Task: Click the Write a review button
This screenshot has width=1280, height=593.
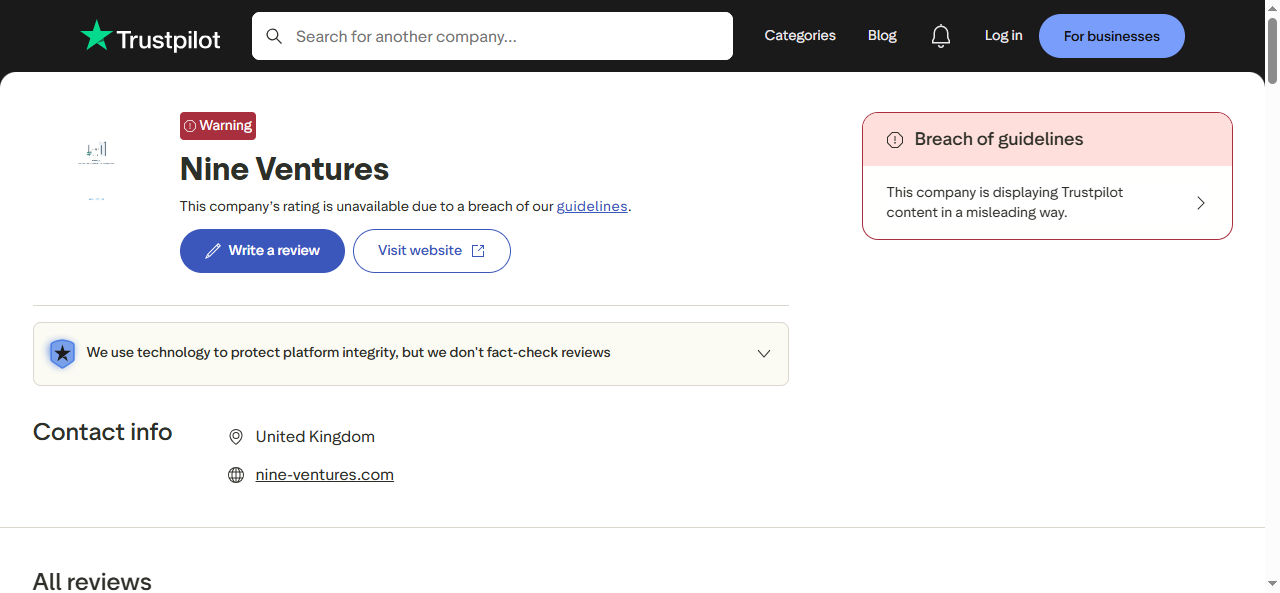Action: tap(262, 251)
